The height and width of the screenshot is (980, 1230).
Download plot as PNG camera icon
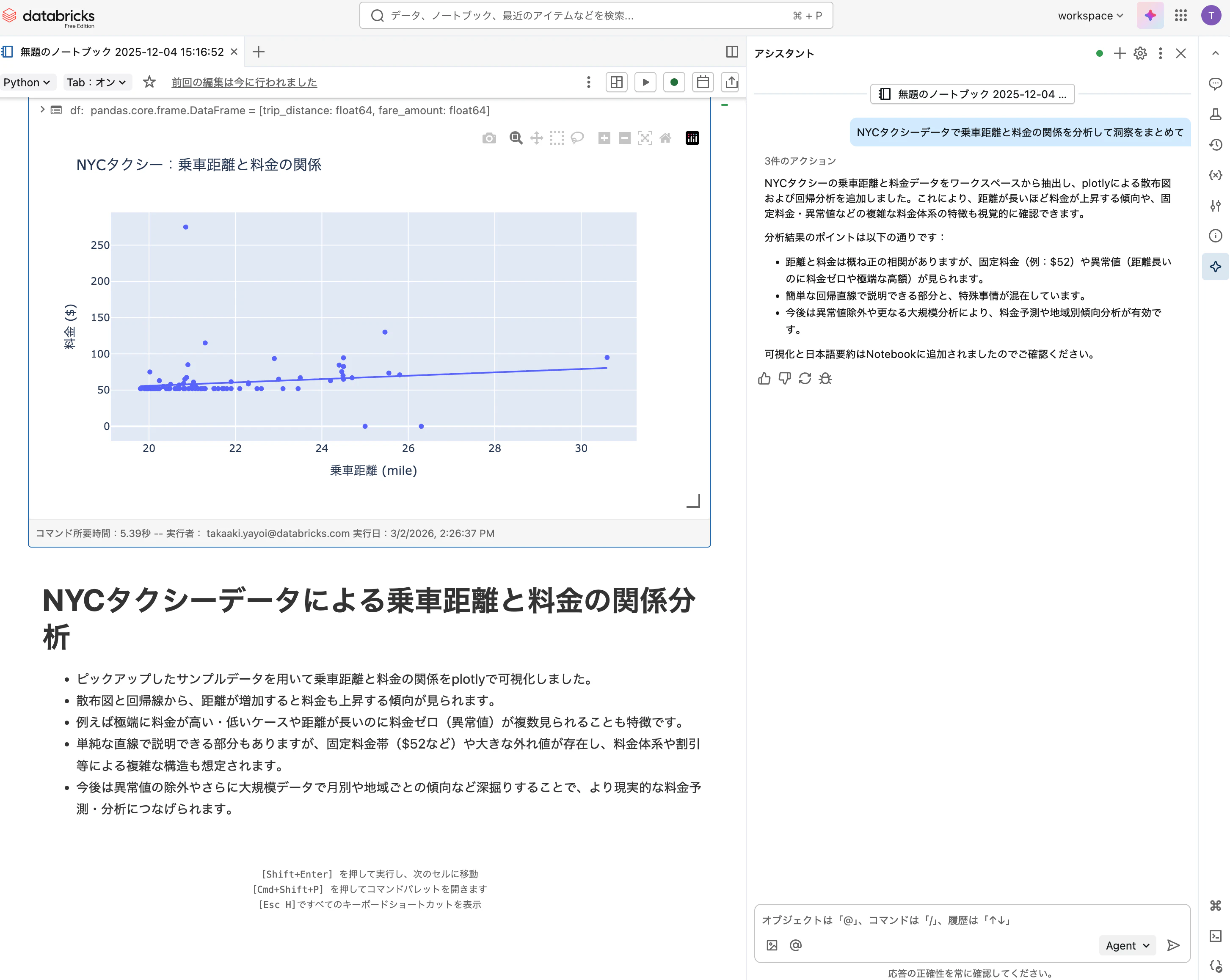coord(489,138)
